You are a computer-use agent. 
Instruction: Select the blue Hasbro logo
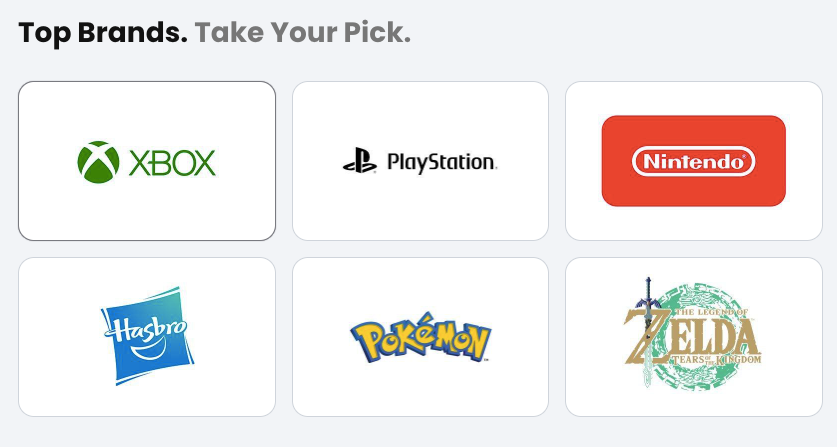point(147,336)
